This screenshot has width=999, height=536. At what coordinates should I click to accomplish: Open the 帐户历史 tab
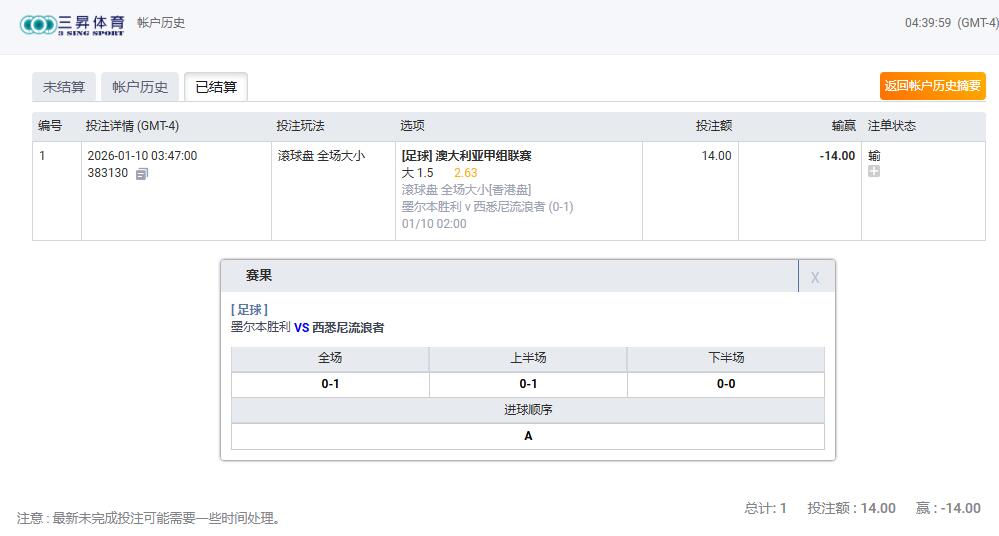click(x=140, y=87)
